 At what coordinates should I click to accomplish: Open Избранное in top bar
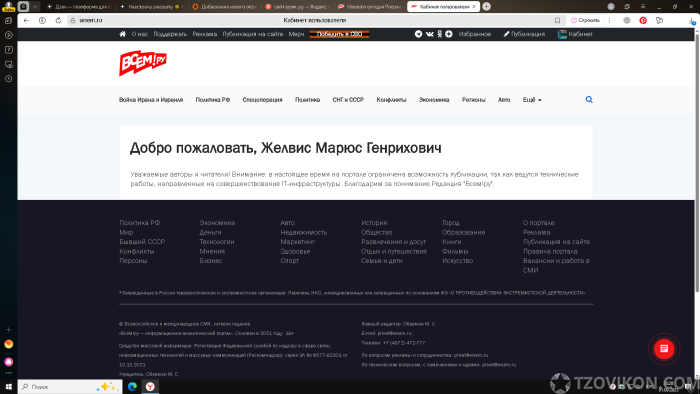[475, 34]
